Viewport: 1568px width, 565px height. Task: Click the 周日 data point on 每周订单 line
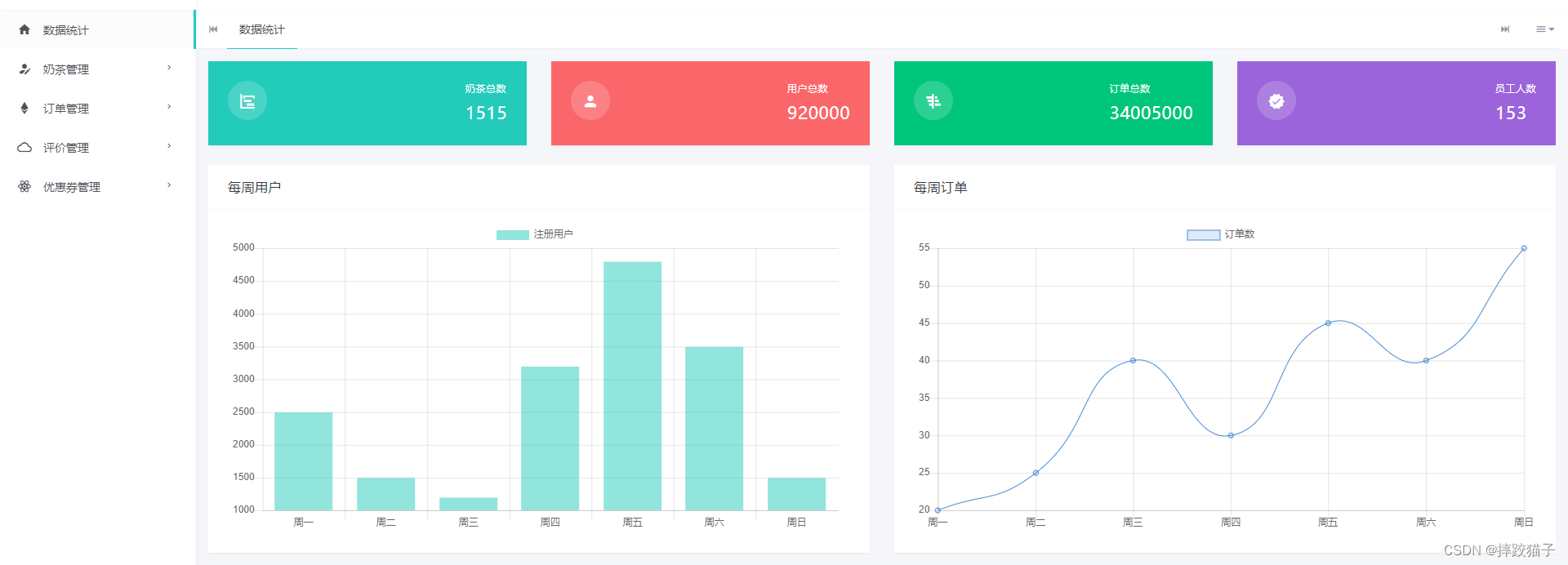click(x=1524, y=248)
